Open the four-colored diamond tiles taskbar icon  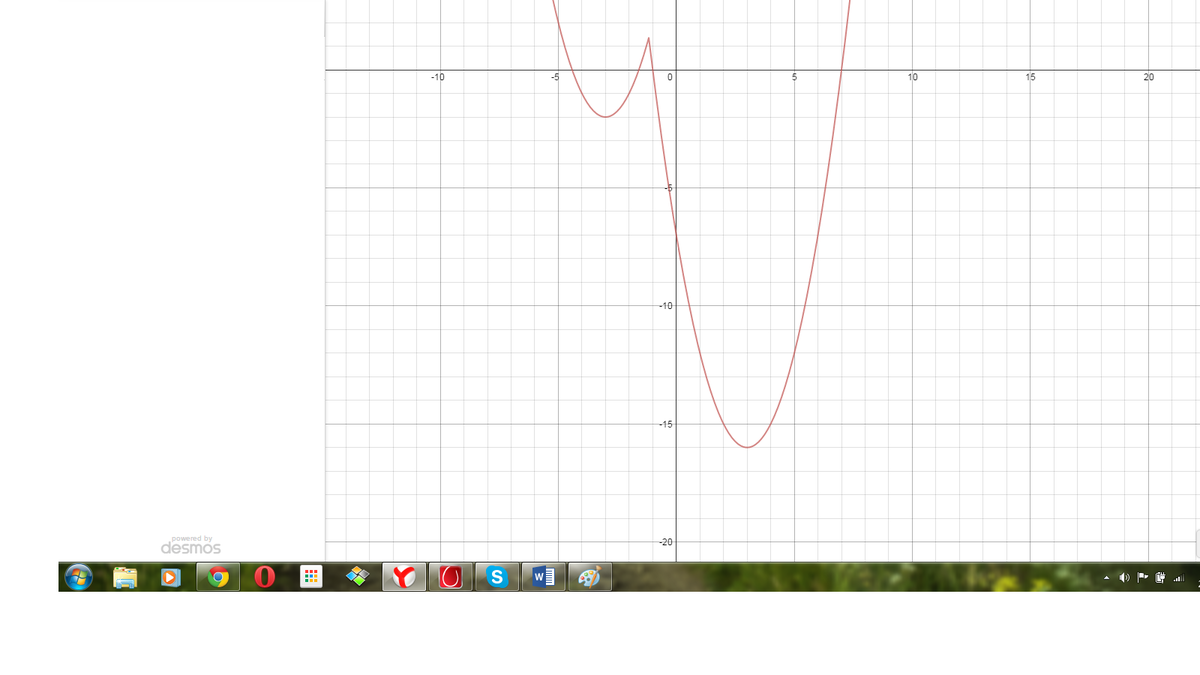tap(358, 577)
